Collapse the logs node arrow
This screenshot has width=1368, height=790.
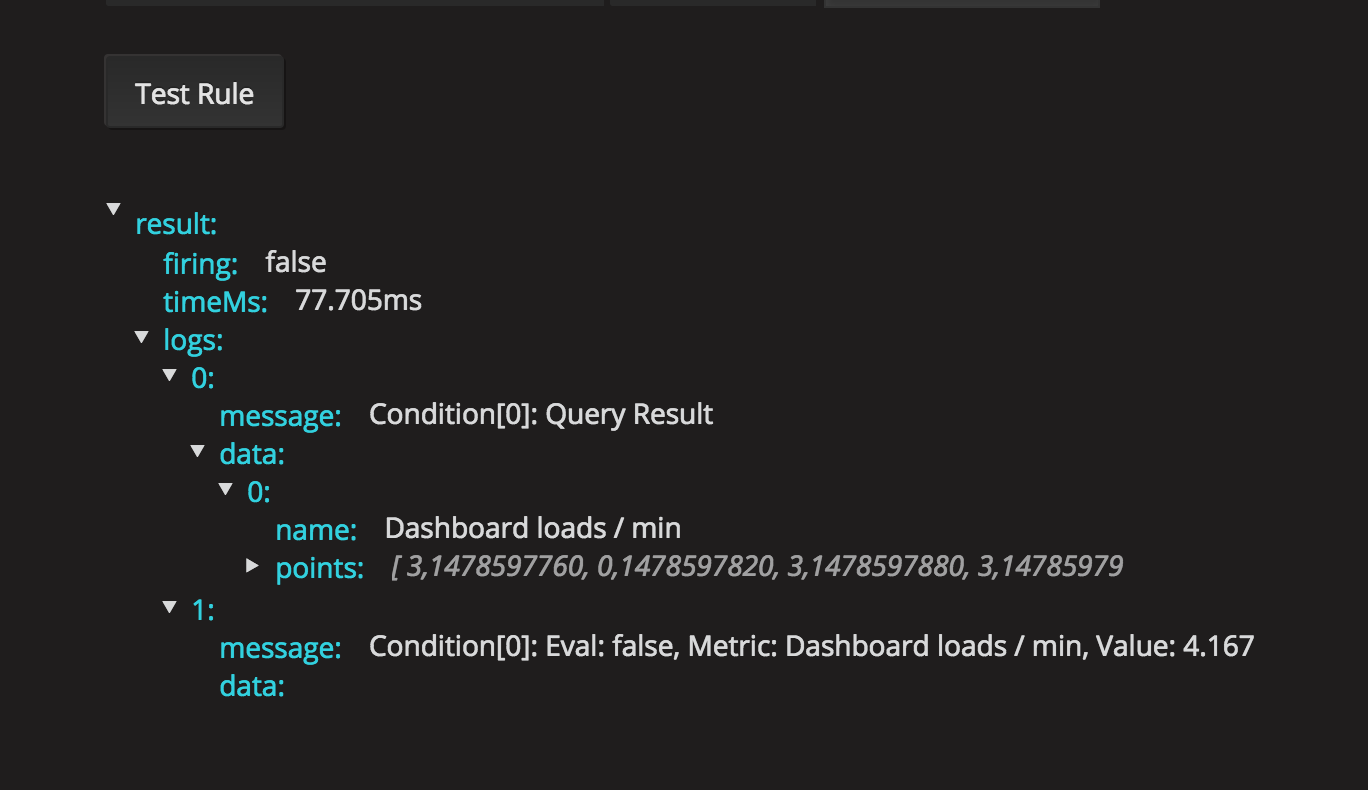[x=142, y=338]
